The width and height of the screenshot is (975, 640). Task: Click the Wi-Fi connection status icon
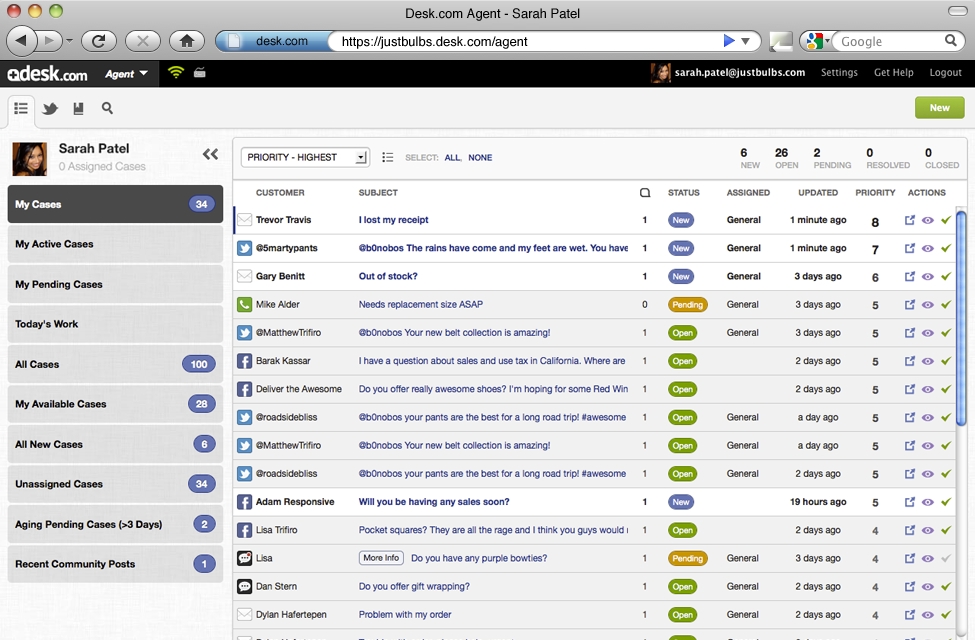point(176,73)
